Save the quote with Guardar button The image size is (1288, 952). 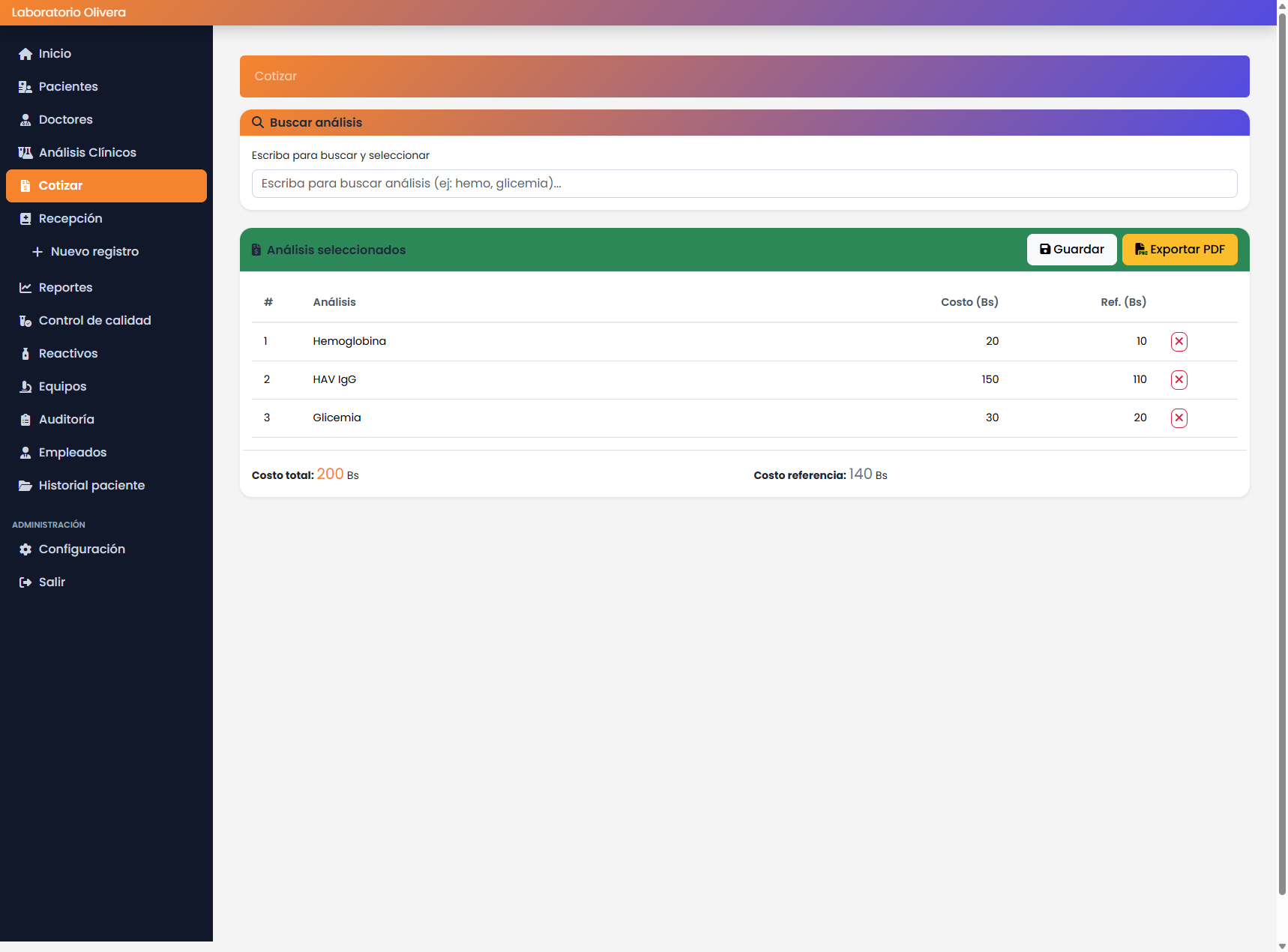(1071, 250)
